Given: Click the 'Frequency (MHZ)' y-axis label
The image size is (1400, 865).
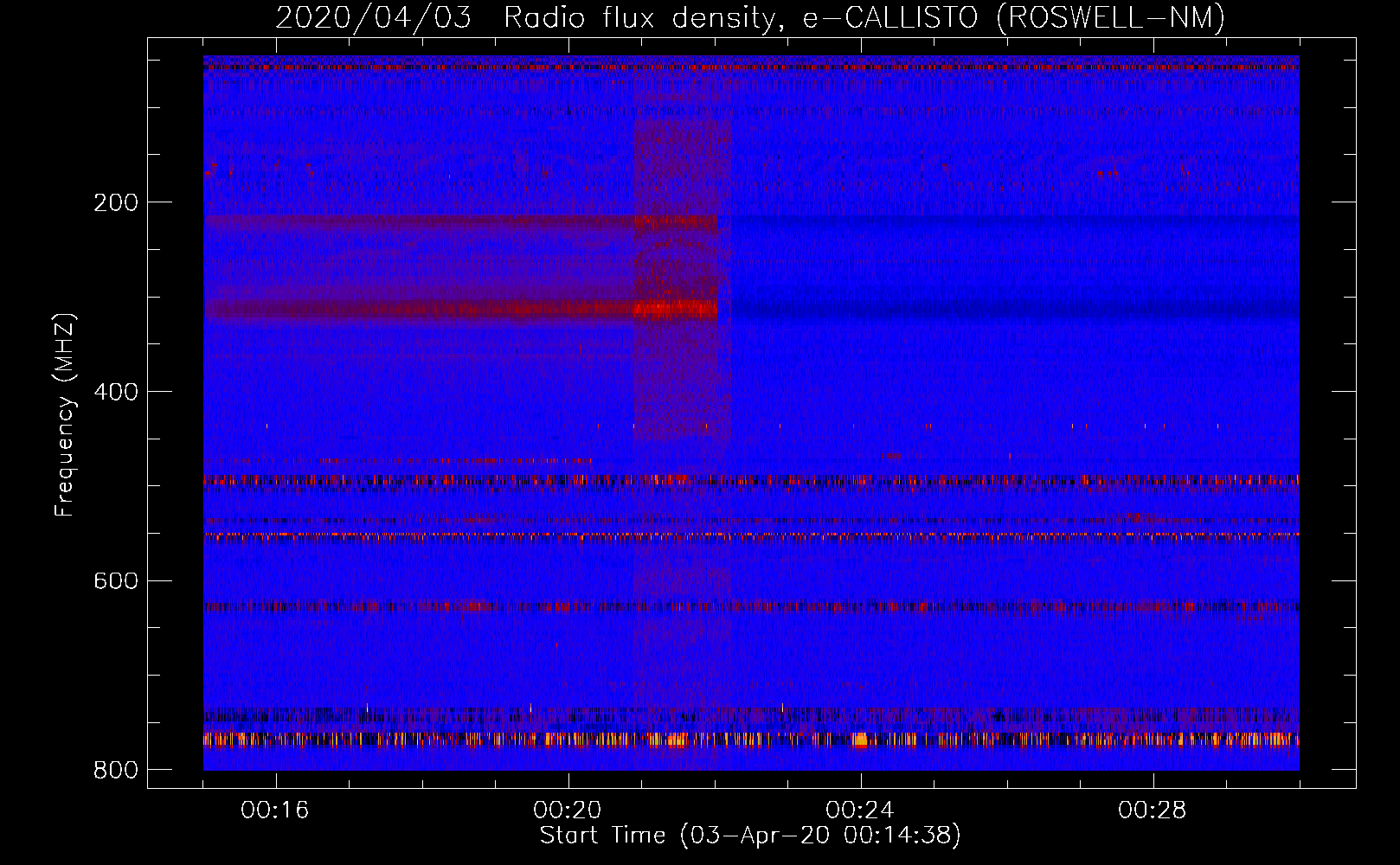Looking at the screenshot, I should [x=65, y=414].
